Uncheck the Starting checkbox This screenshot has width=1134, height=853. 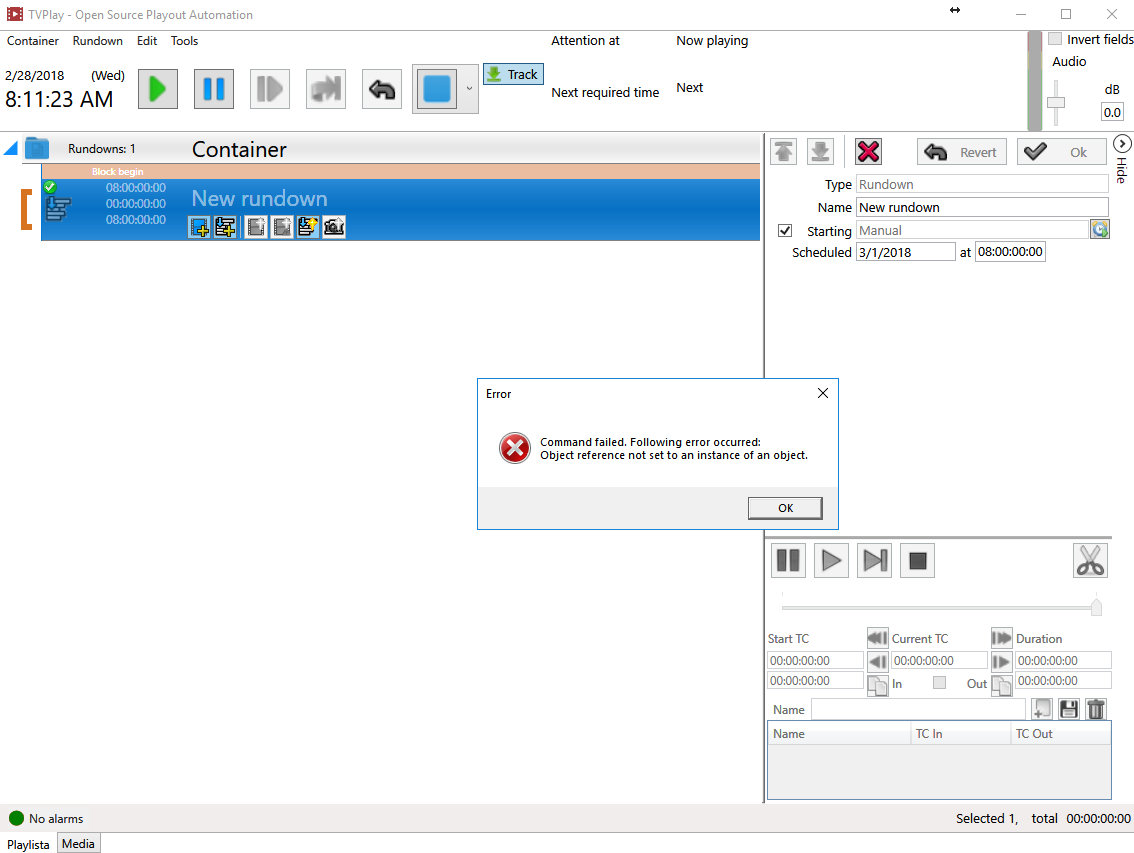click(x=785, y=230)
